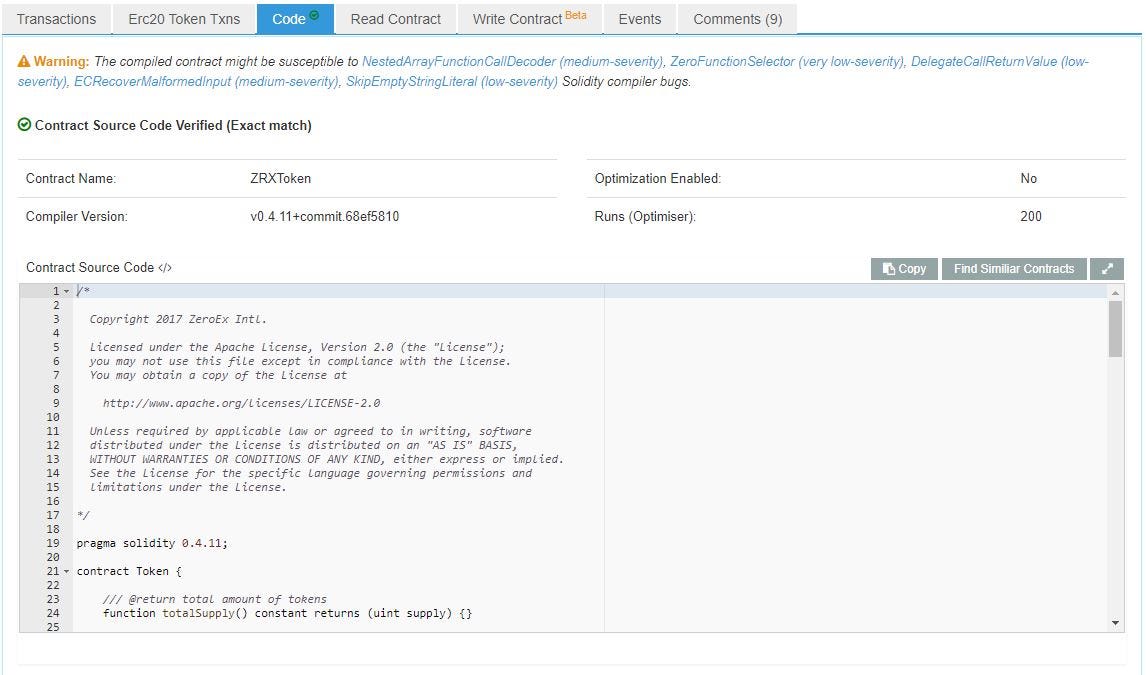Switch to the Transactions tab
This screenshot has width=1146, height=675.
tap(56, 18)
